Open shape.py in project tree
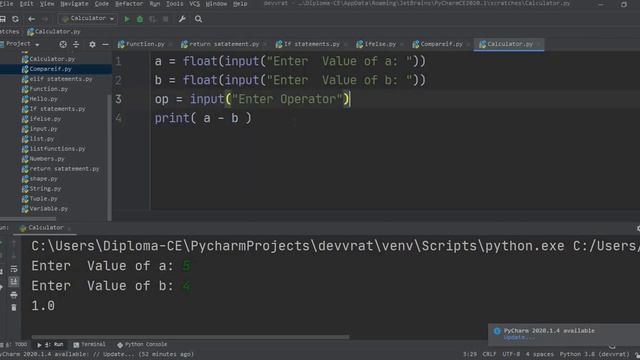 [43, 179]
